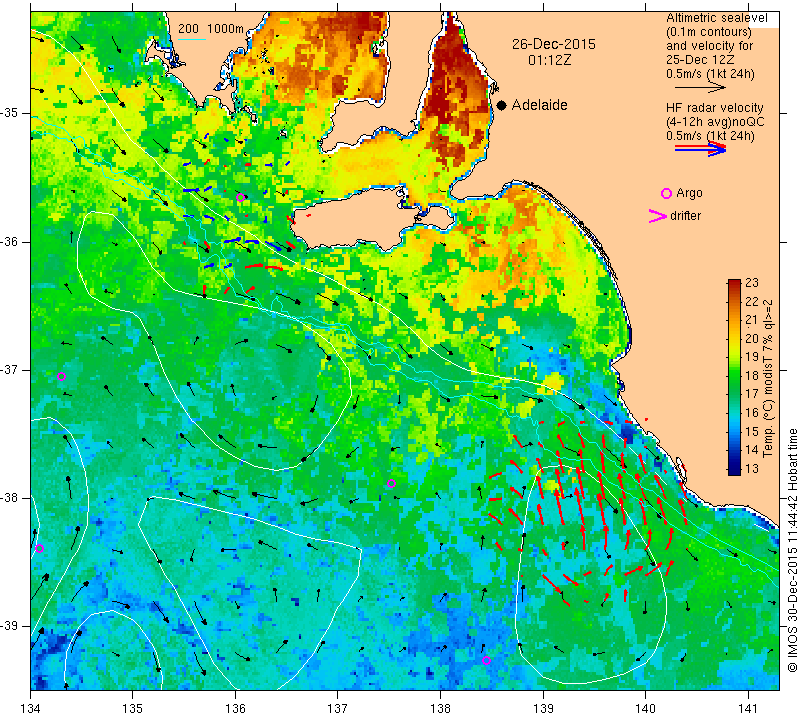800x720 pixels.
Task: Click the red-blue HF radar legend arrow
Action: coord(700,149)
